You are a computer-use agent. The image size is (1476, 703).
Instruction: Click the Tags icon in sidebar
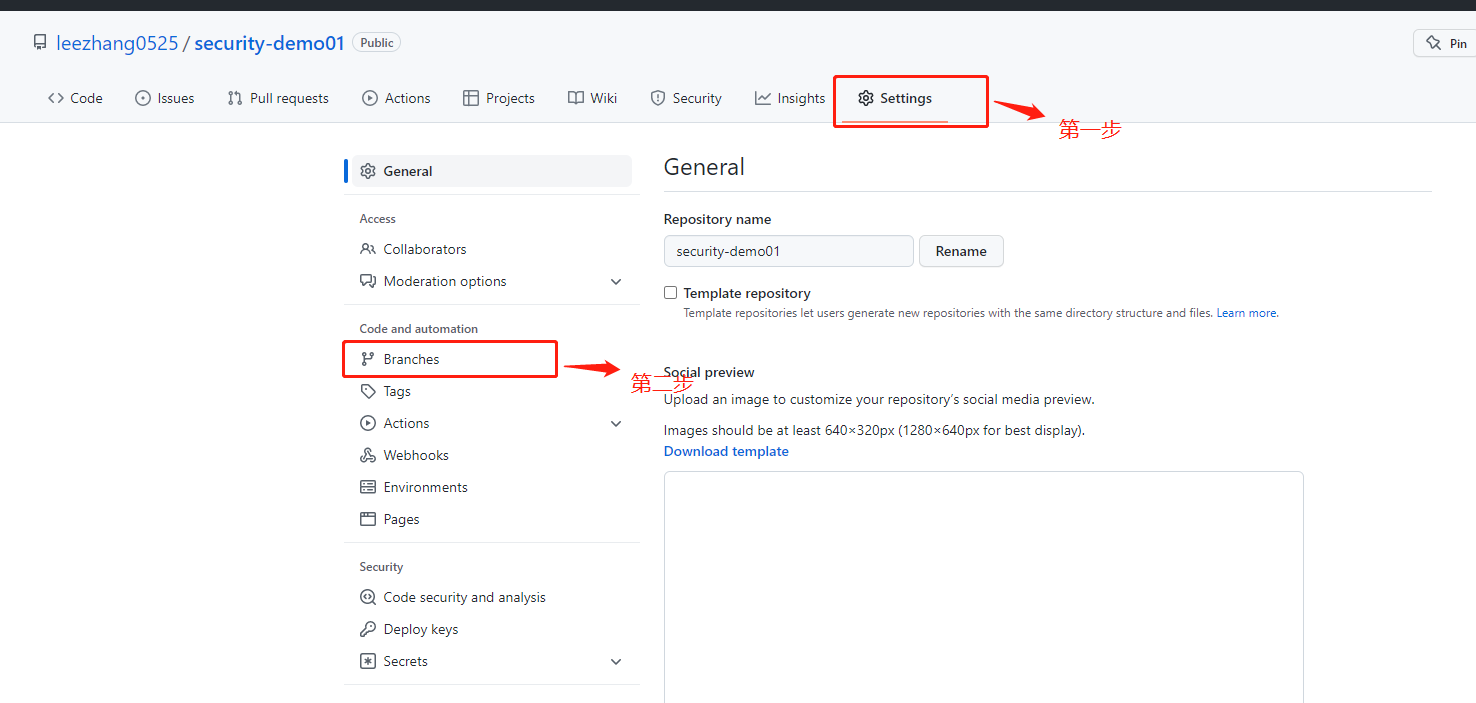coord(368,391)
